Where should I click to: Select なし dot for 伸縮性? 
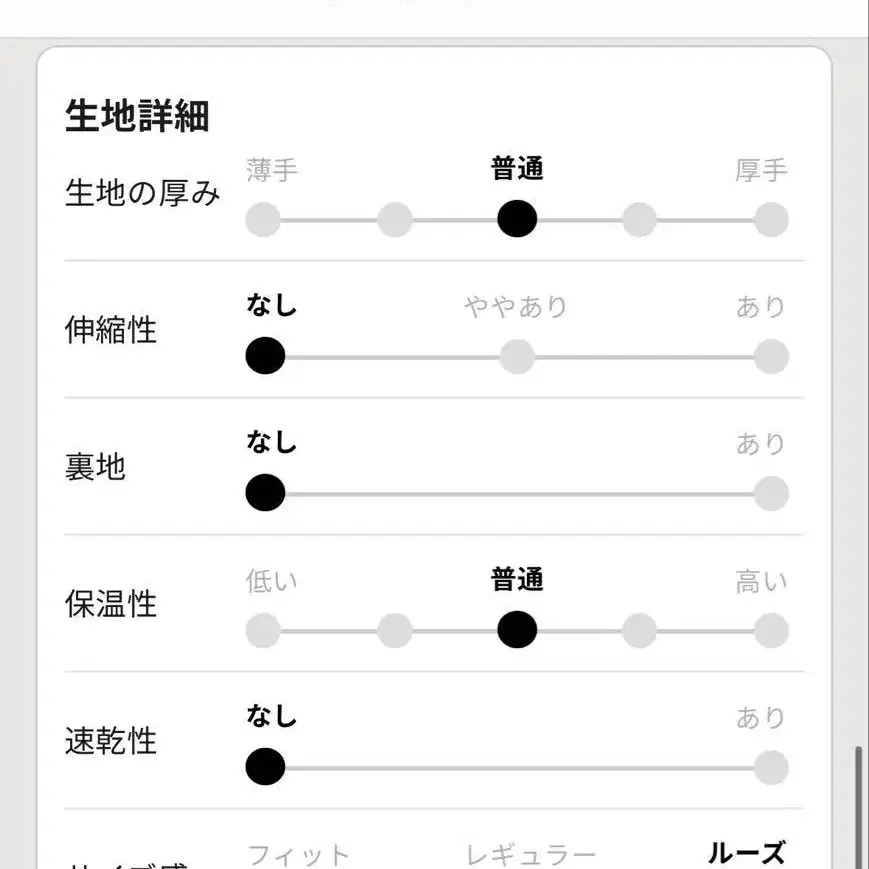pos(265,356)
